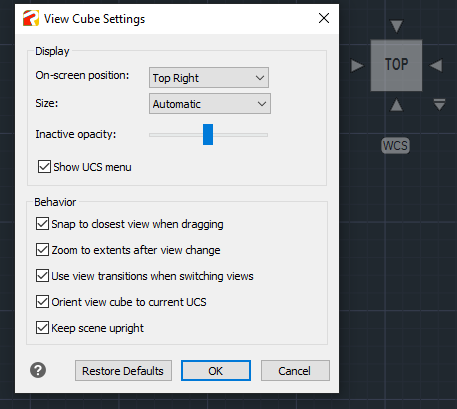Click the view cube's left-side right-pointing arrow
Screen dimensions: 457x409
tap(357, 65)
